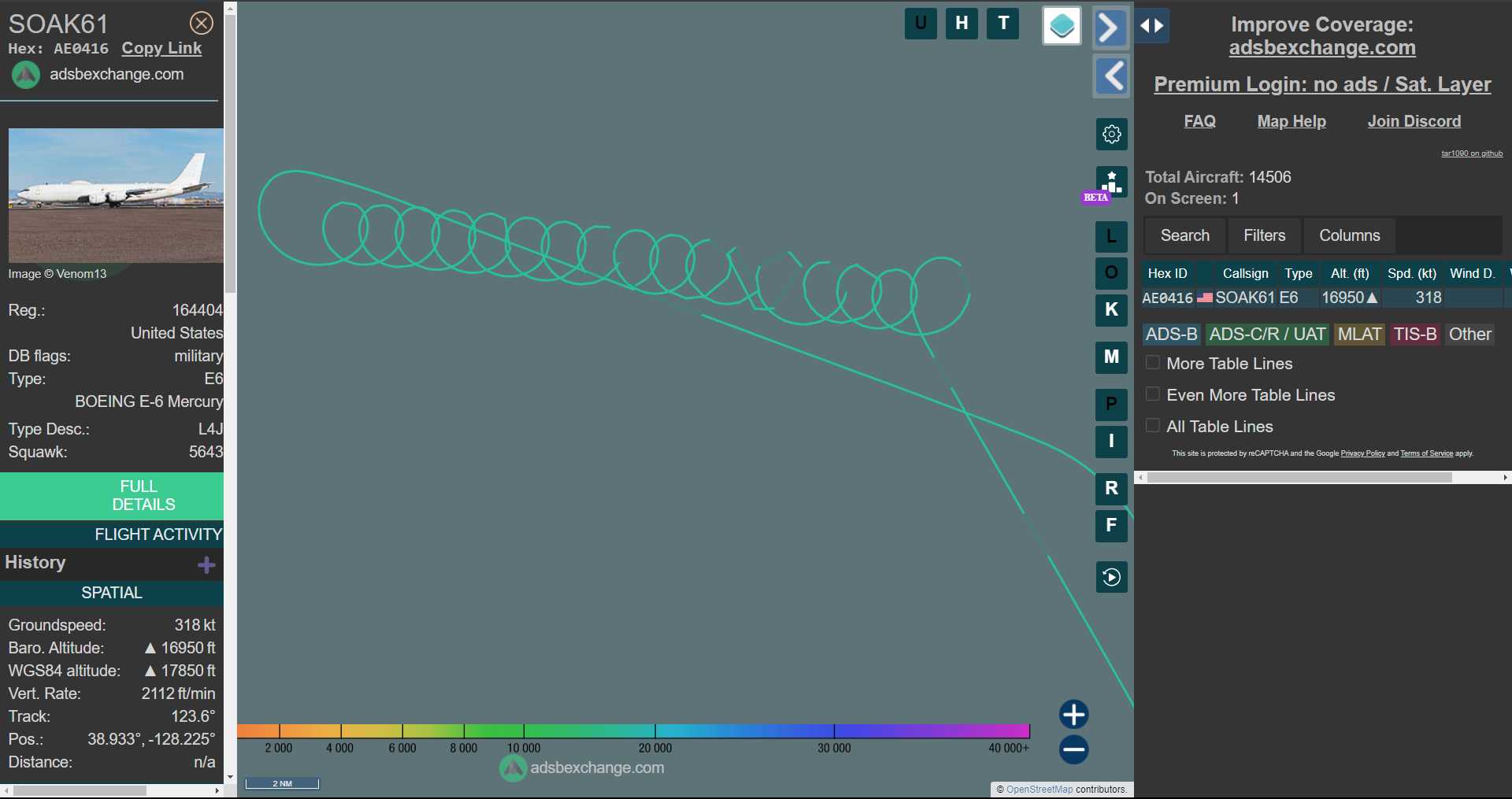
Task: Open the Map Help link
Action: click(1291, 121)
